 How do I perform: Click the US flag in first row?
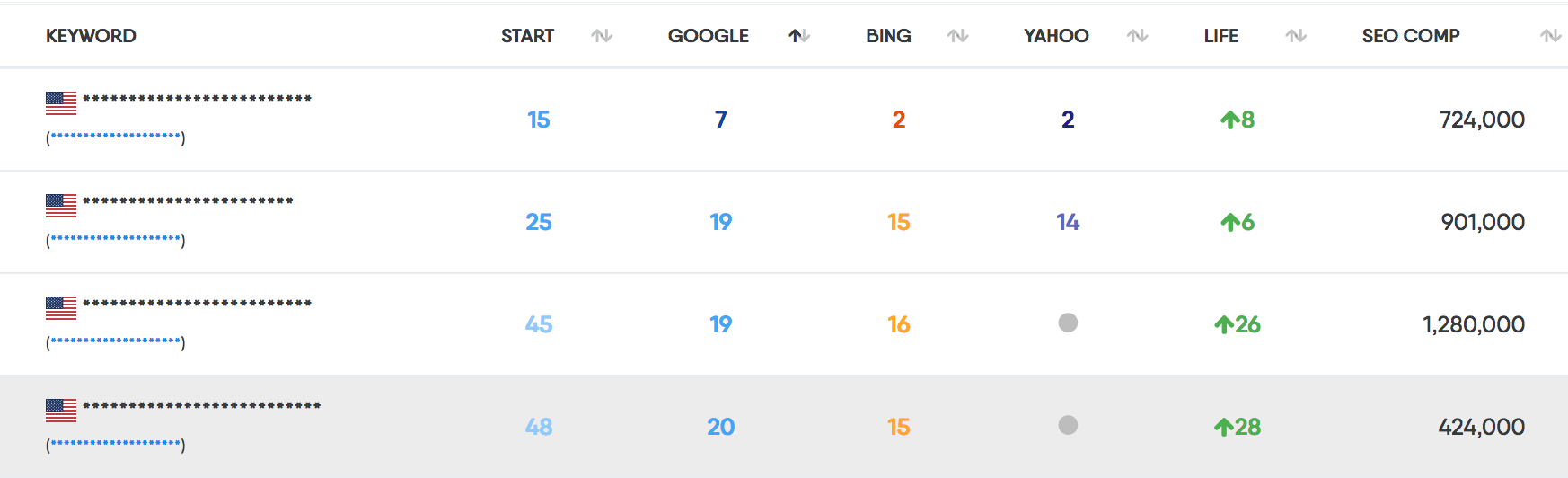61,103
